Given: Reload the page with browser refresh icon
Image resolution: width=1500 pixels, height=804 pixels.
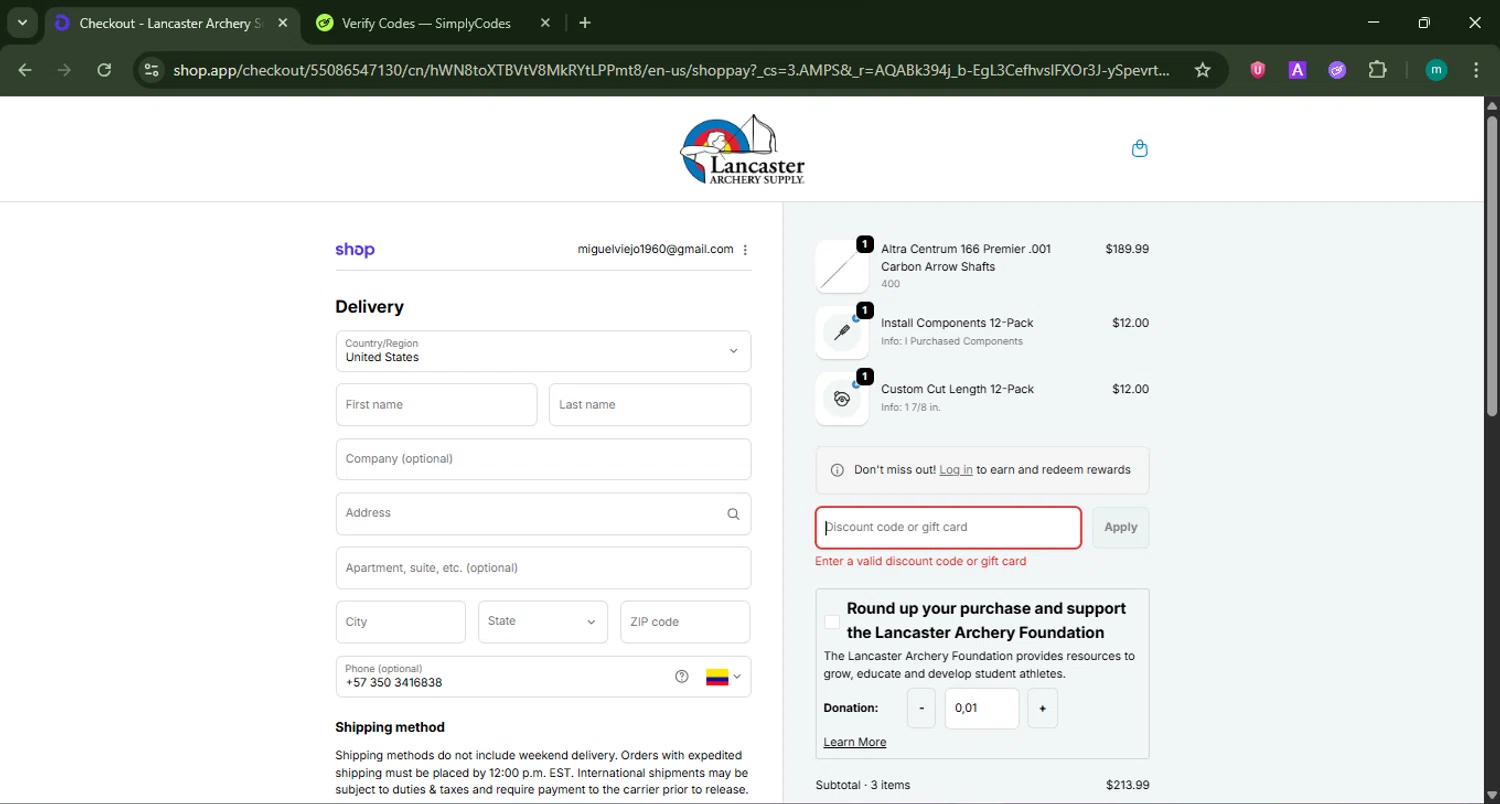Looking at the screenshot, I should tap(104, 70).
